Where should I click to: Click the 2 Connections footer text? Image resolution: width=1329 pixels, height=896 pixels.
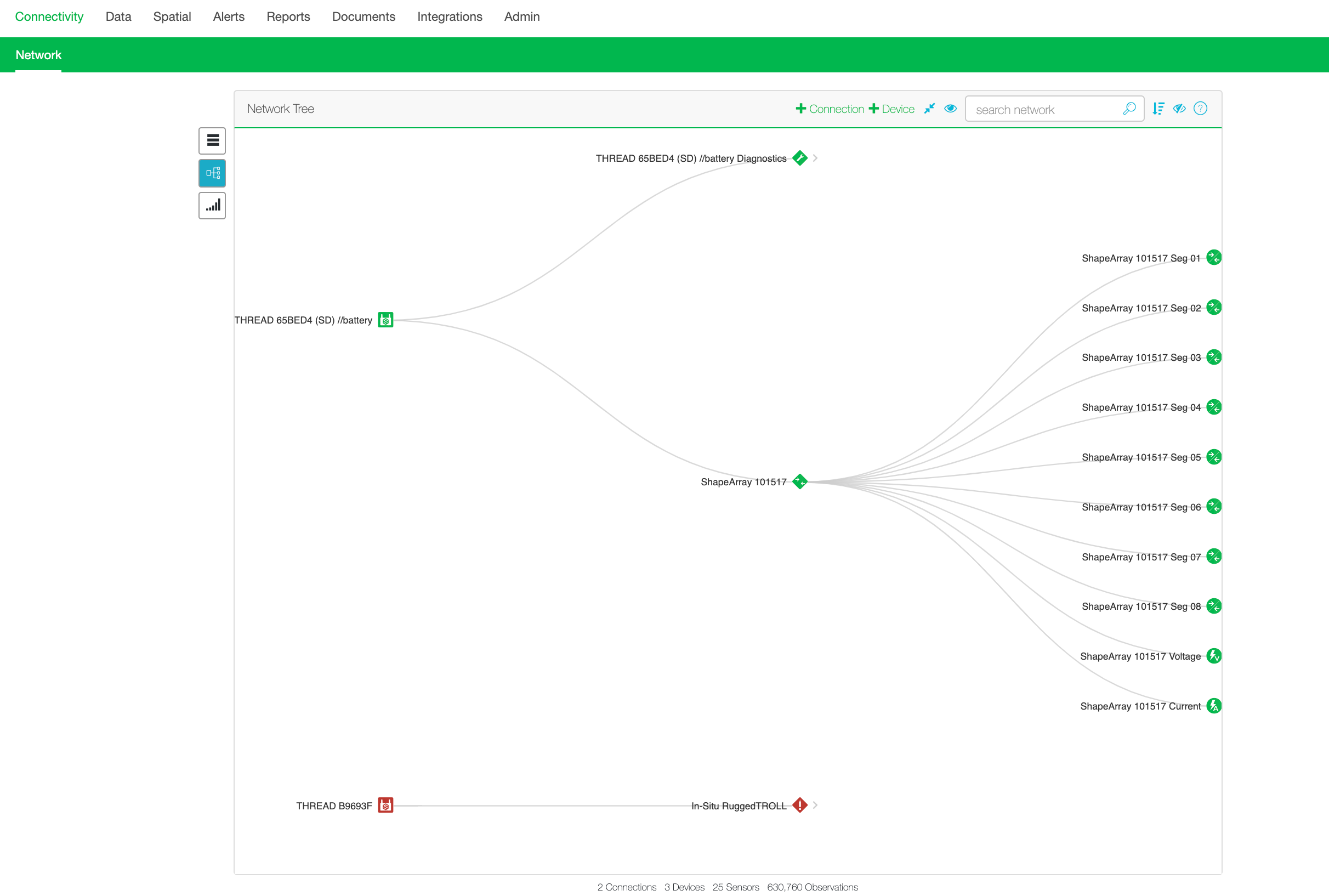pos(627,887)
